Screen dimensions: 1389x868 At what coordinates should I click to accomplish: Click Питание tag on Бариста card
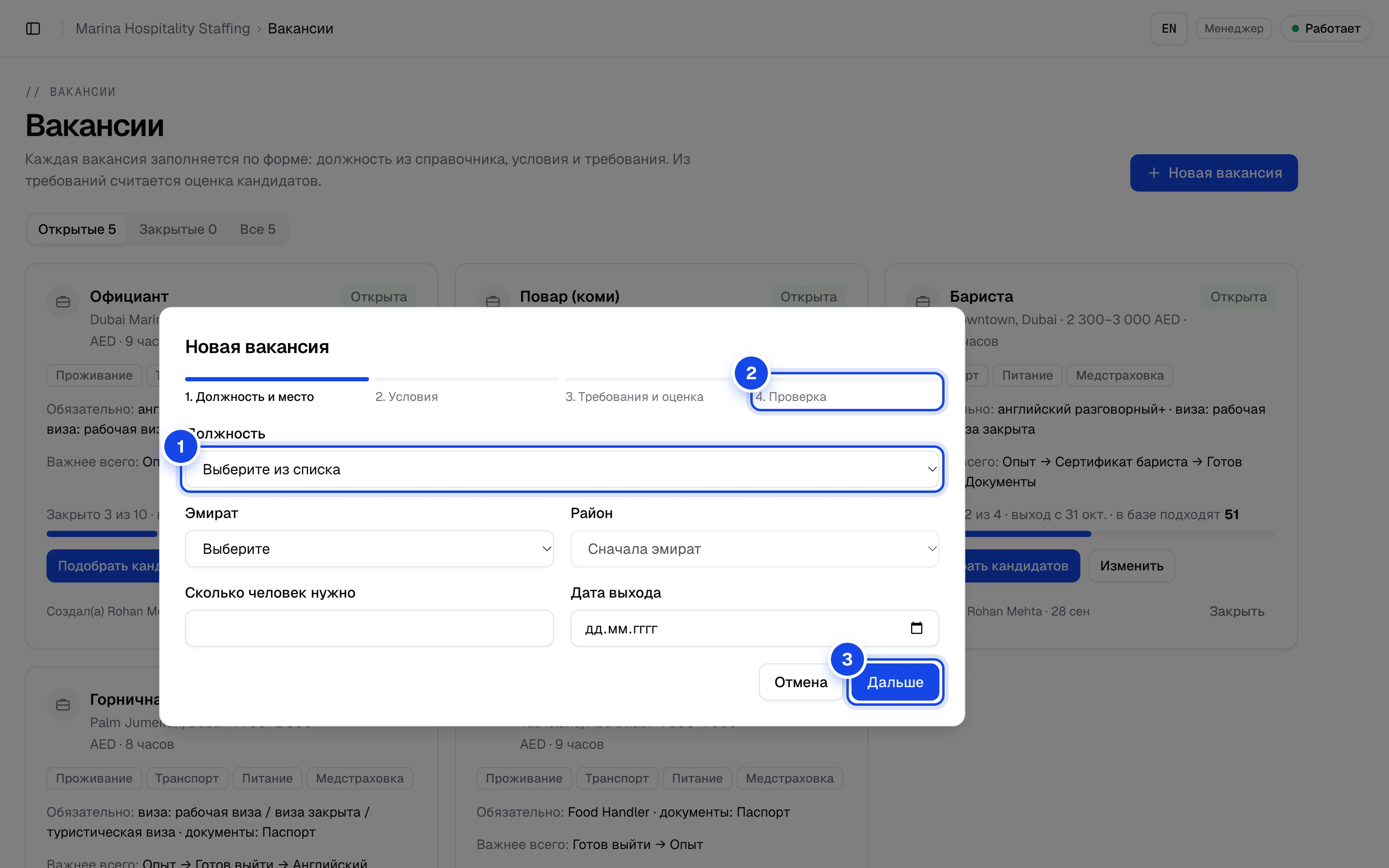tap(1027, 375)
